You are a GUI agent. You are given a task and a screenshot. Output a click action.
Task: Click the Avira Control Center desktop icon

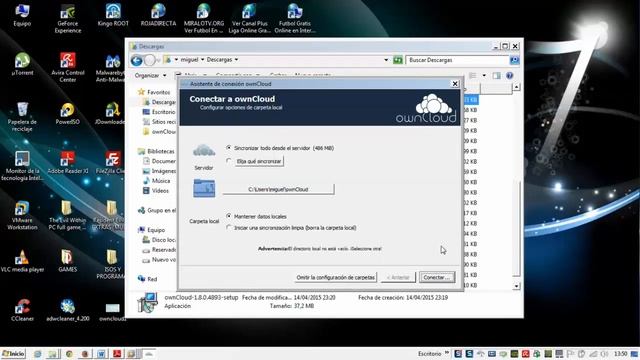tap(68, 68)
